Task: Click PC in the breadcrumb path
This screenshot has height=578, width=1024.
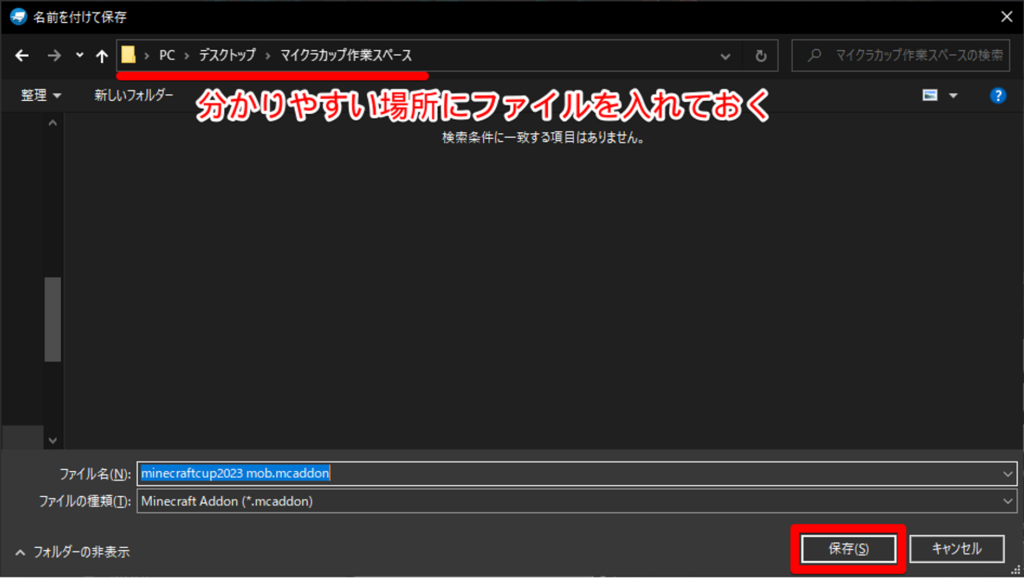Action: [x=167, y=55]
